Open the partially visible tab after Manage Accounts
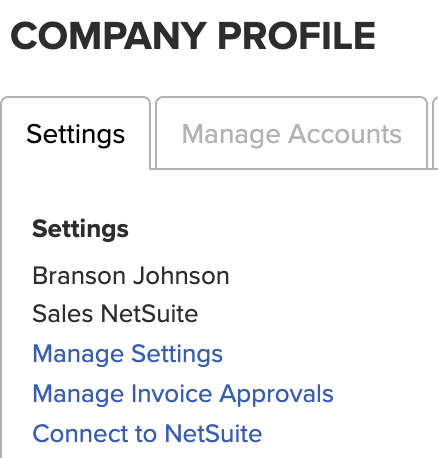438x458 pixels. tap(435, 133)
